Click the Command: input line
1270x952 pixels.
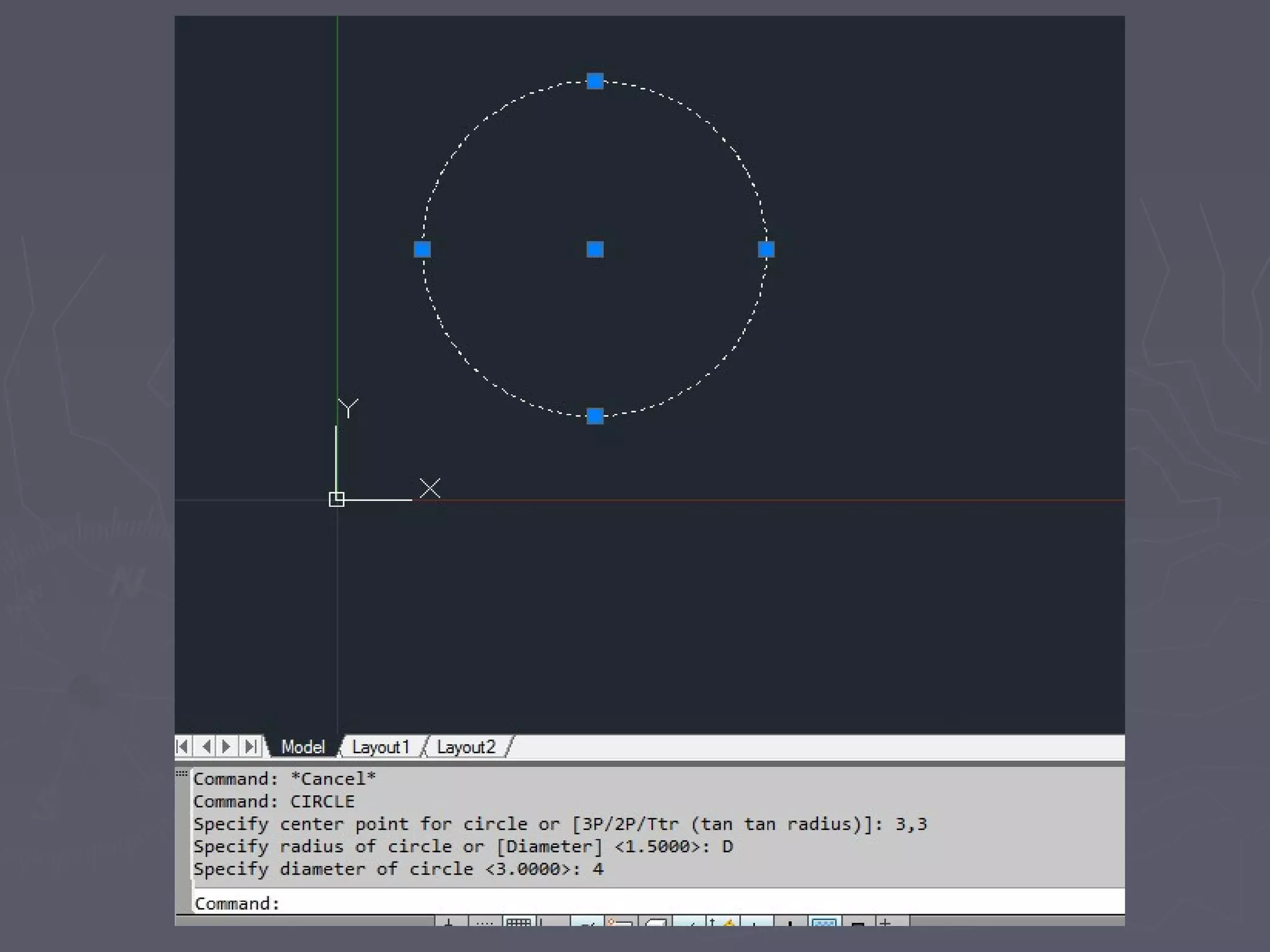point(659,903)
